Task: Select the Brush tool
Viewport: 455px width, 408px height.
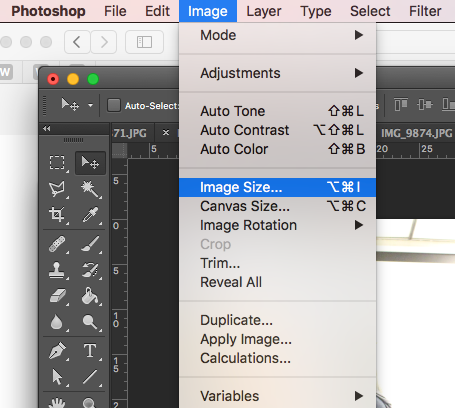Action: 90,244
